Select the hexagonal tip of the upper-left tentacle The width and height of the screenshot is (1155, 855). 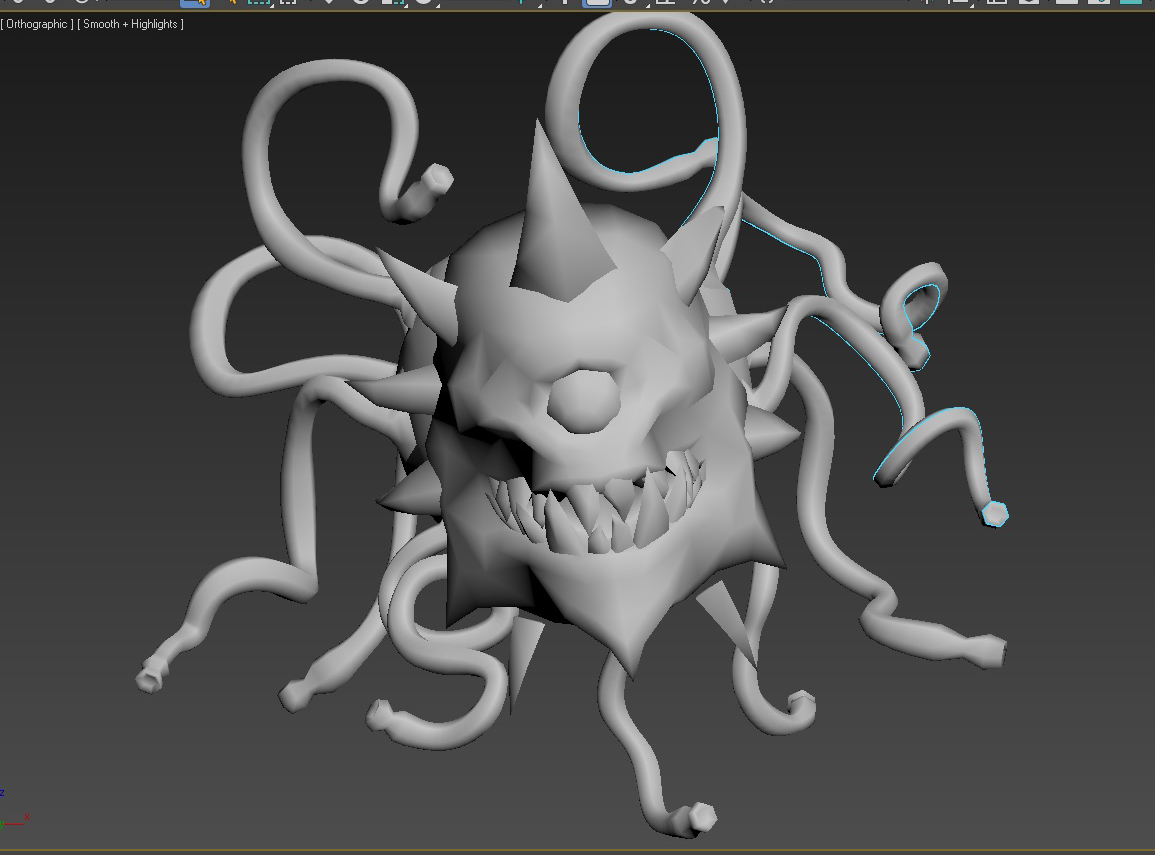pos(438,179)
